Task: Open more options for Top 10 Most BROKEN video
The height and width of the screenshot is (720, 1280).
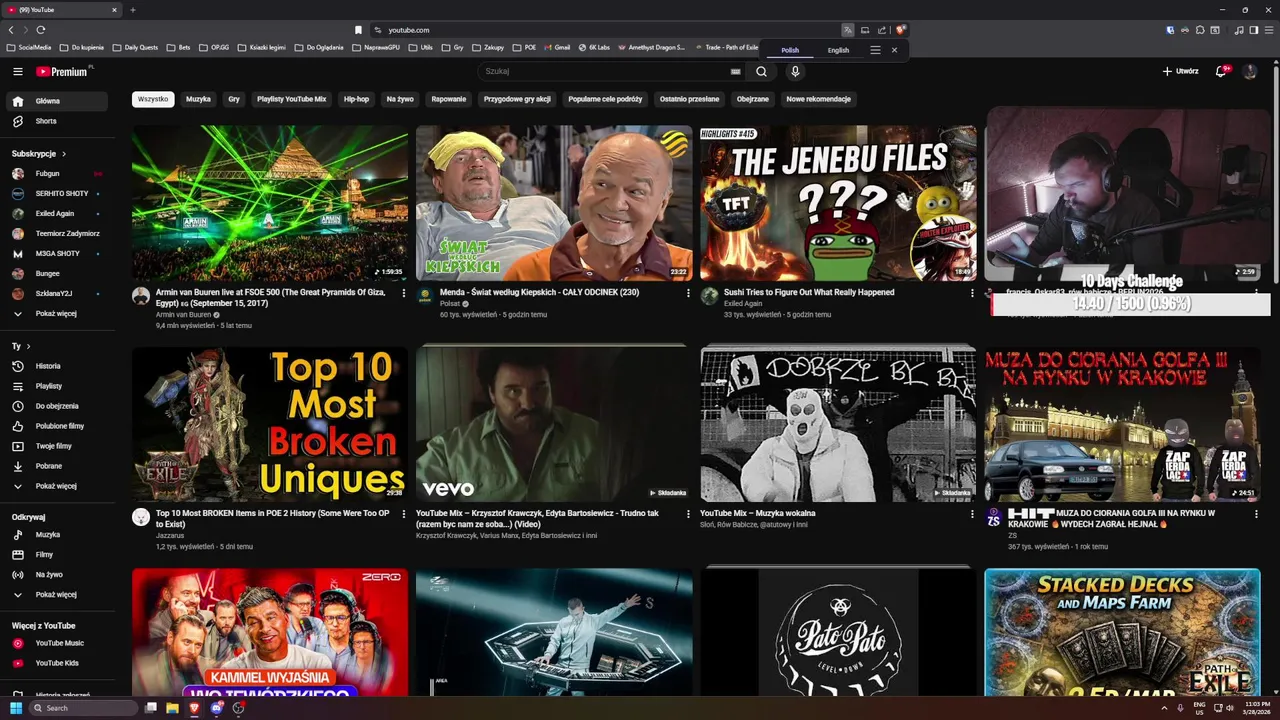Action: tap(404, 514)
